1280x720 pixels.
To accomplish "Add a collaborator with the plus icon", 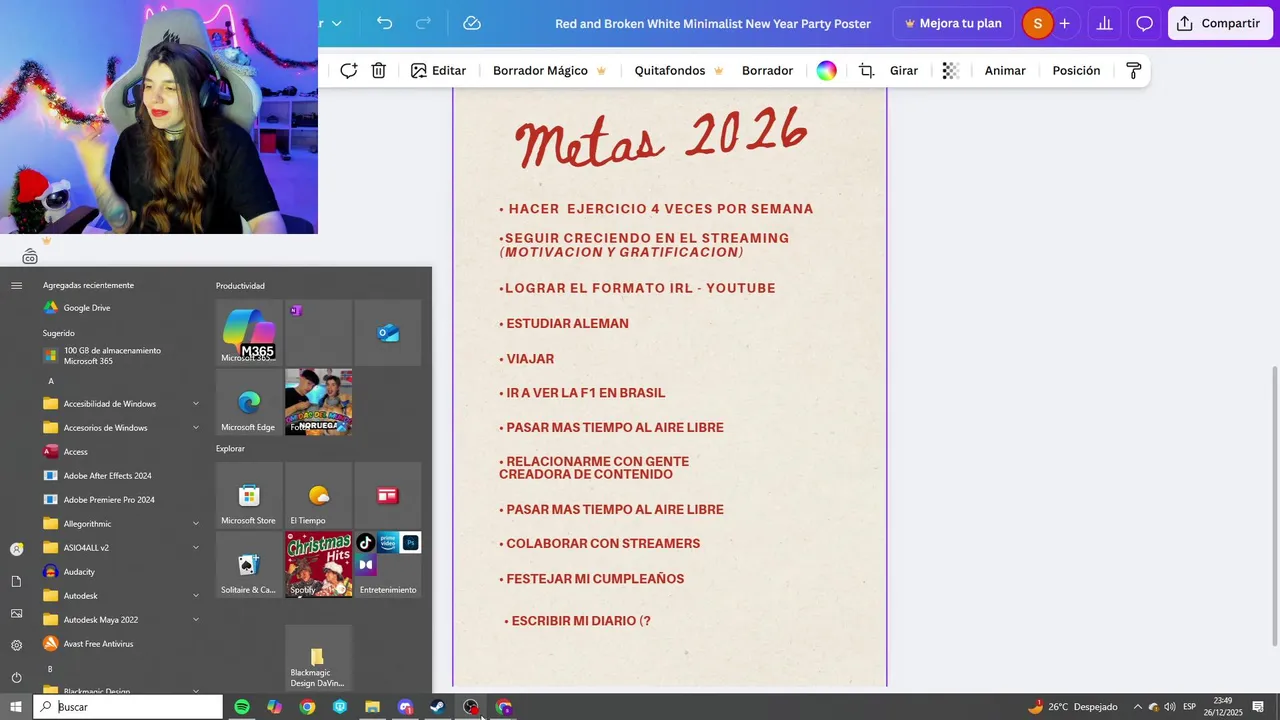I will coord(1065,23).
